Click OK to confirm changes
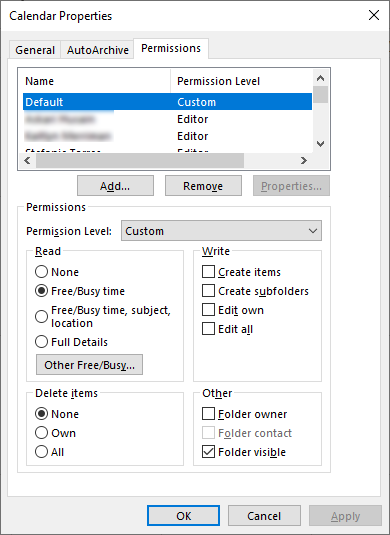 [x=184, y=516]
